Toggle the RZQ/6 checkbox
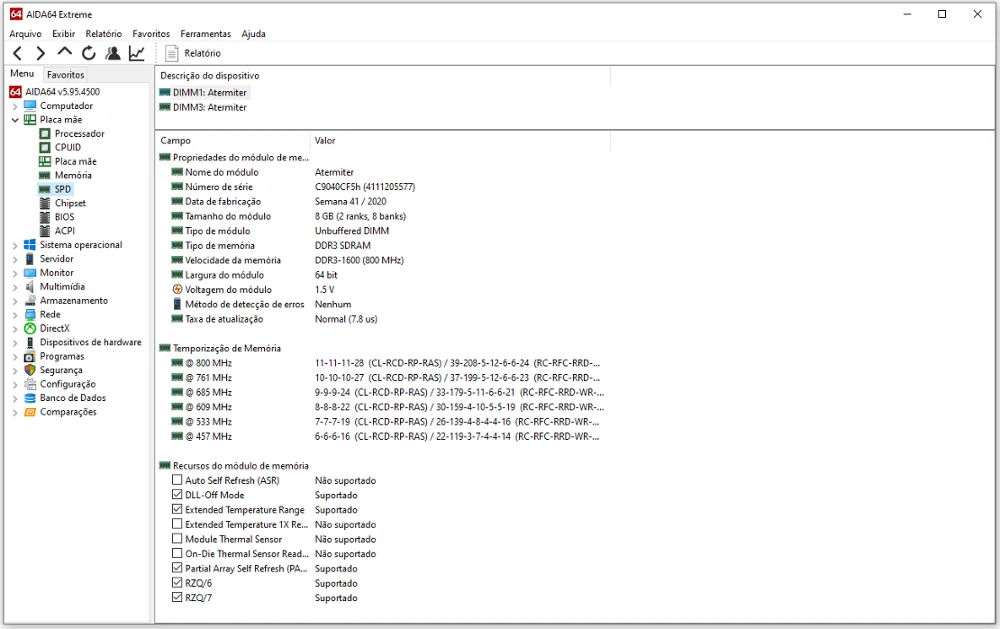 177,582
